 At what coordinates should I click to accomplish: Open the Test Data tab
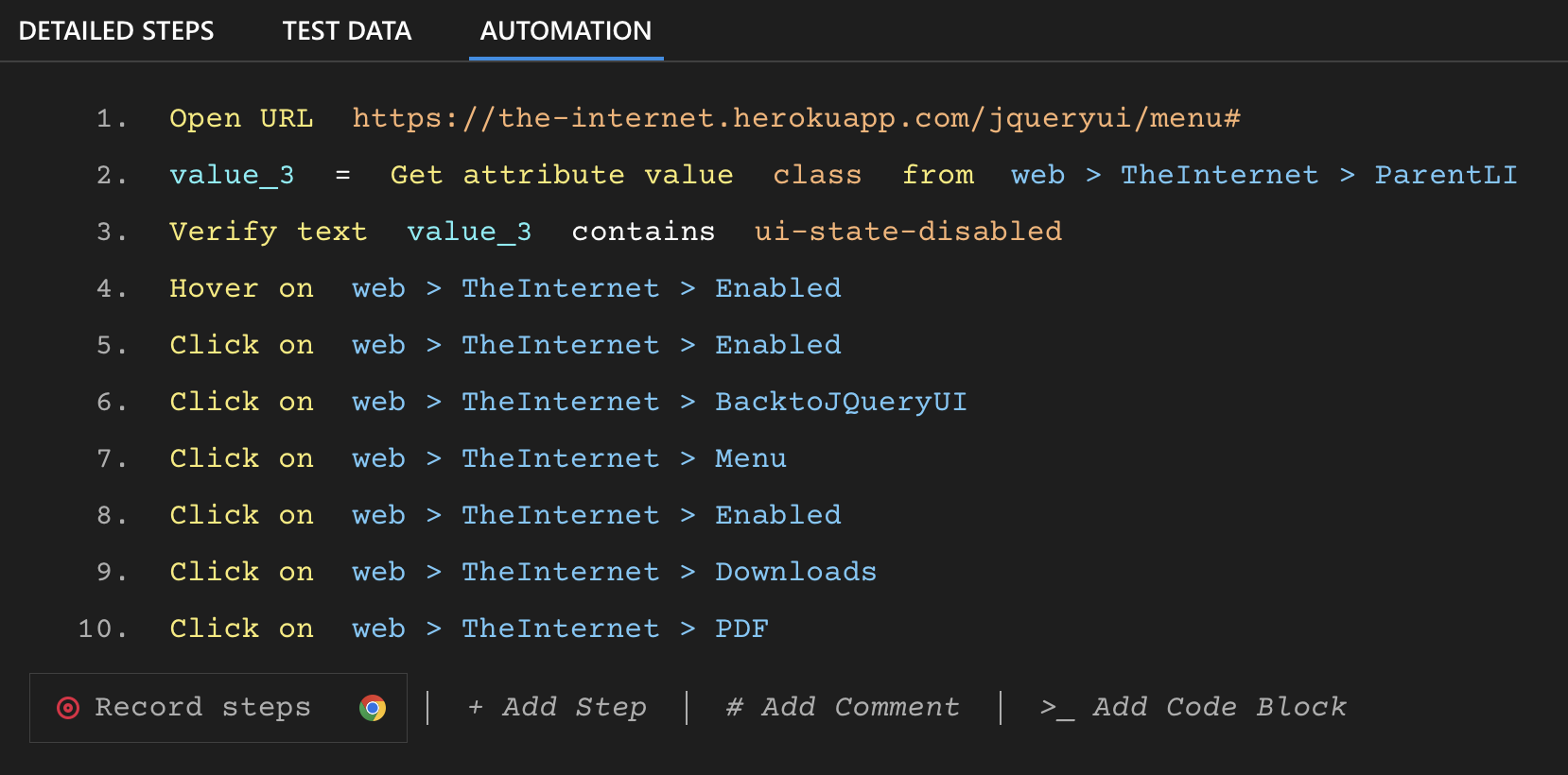coord(347,31)
